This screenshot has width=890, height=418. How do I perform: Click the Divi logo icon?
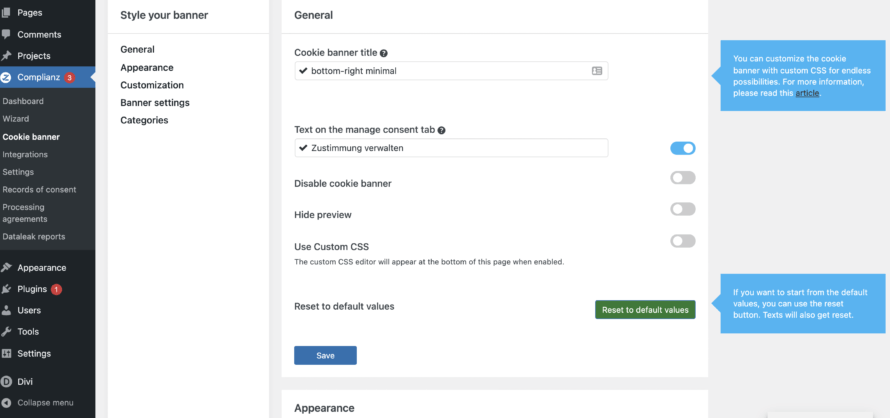(x=7, y=381)
